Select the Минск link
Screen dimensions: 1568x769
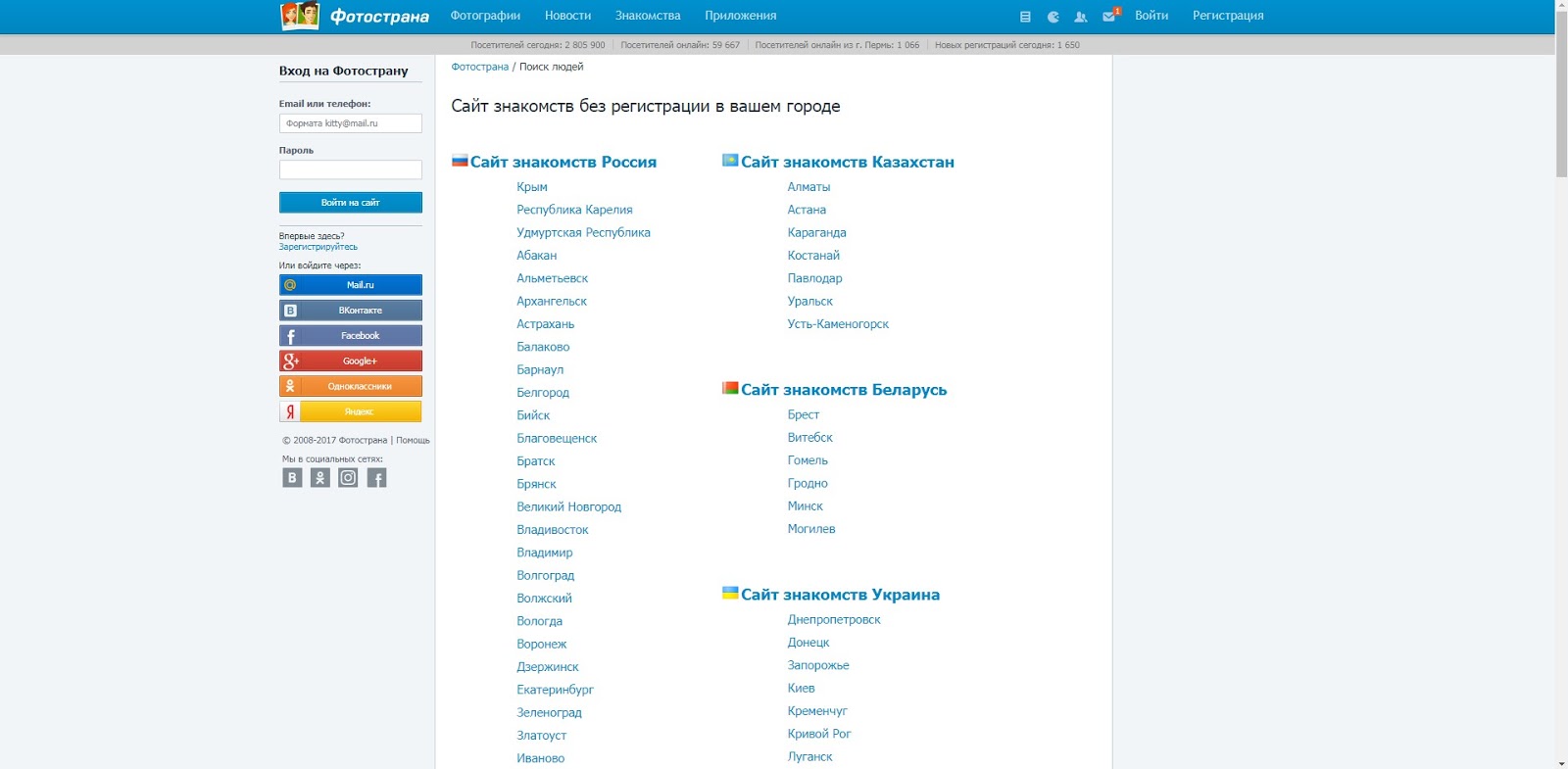point(805,506)
